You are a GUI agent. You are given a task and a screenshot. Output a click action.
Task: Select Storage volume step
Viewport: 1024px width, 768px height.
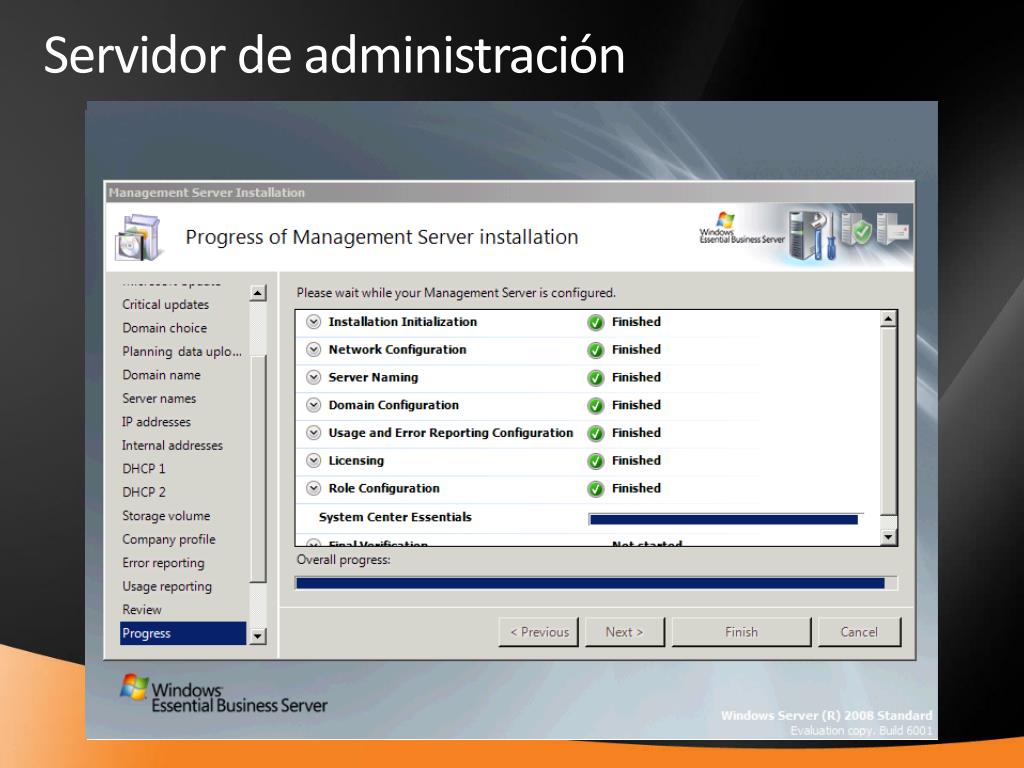point(167,516)
